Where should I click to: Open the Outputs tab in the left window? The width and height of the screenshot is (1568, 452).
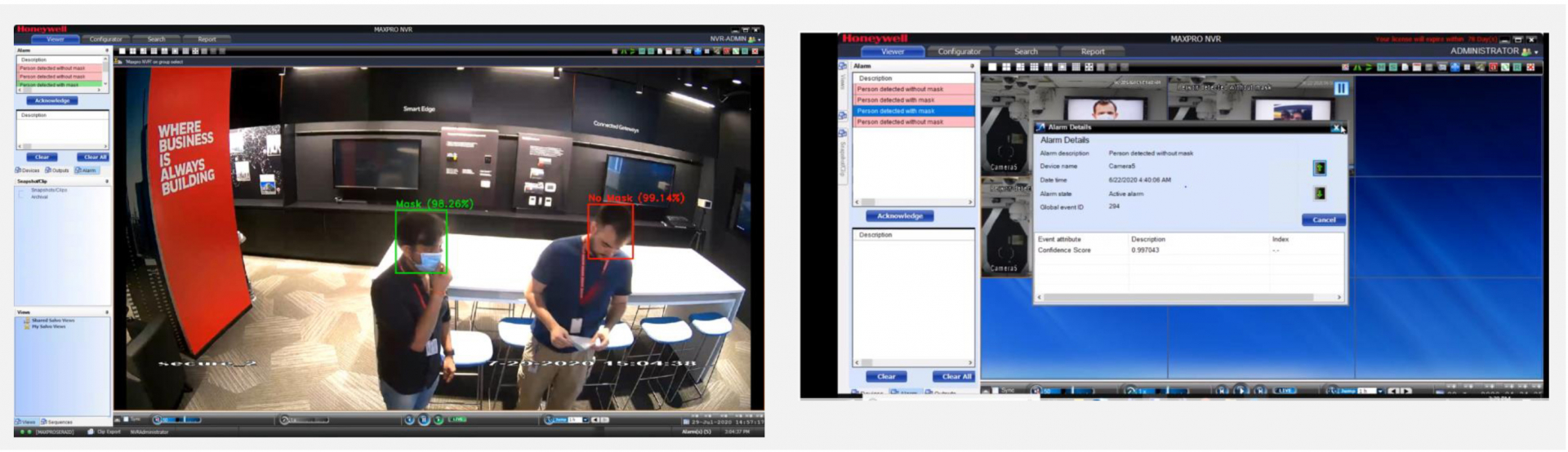(58, 170)
